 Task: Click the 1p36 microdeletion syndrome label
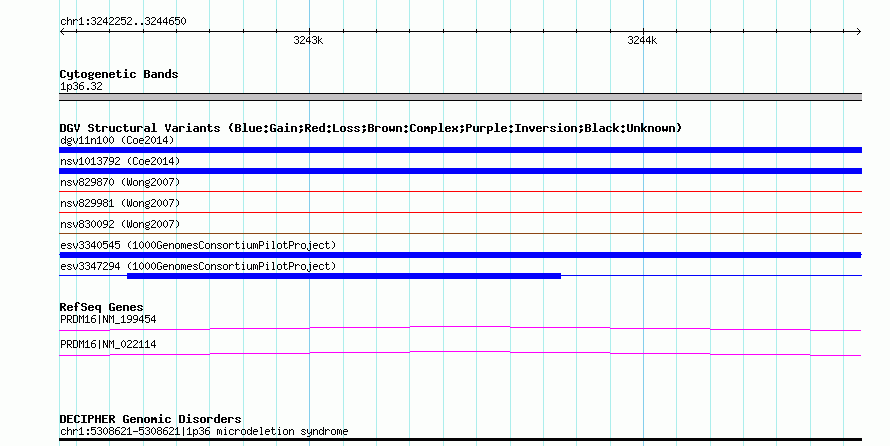[x=204, y=431]
